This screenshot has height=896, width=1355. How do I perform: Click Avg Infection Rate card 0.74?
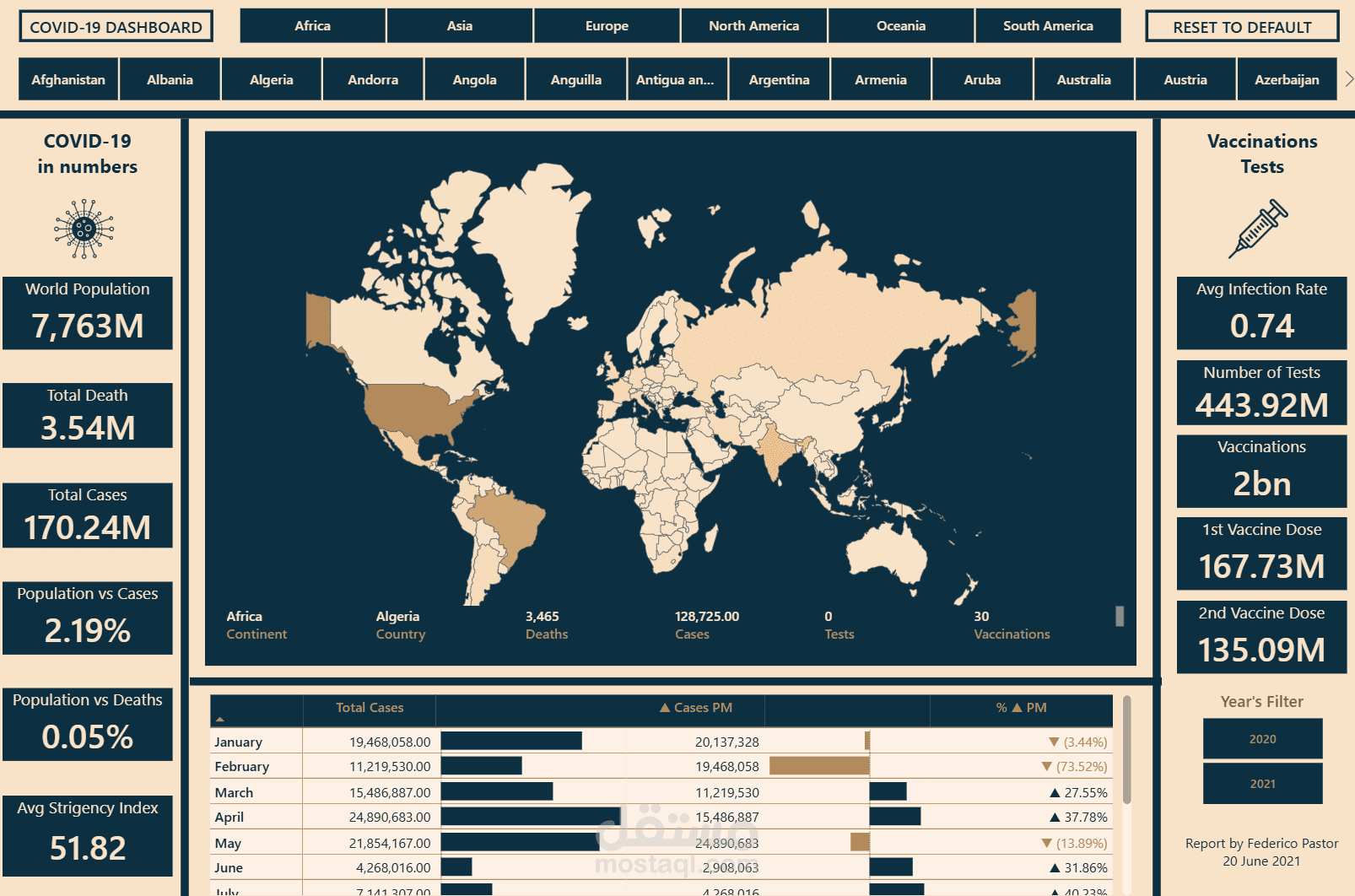(x=1261, y=313)
